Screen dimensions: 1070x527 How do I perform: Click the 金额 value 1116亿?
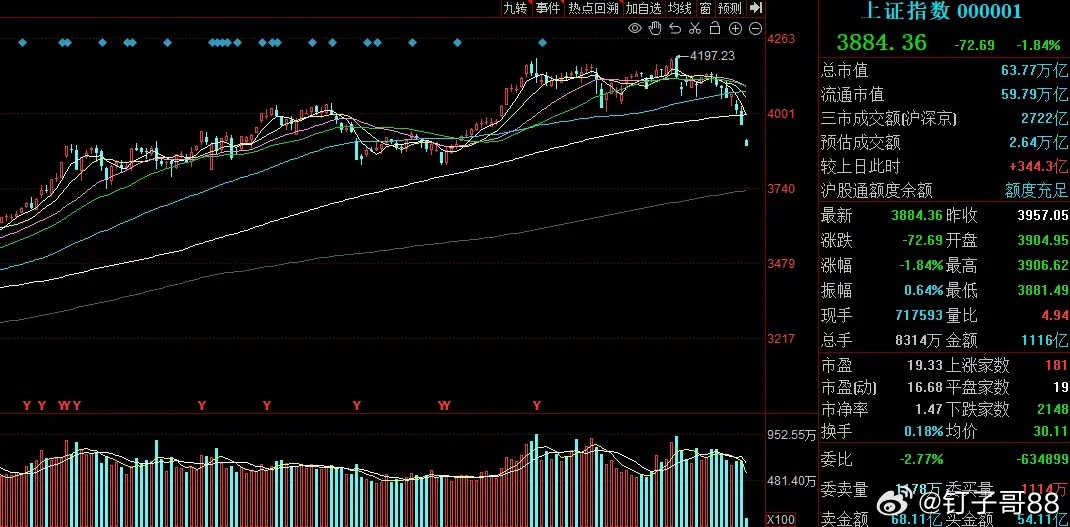tap(1046, 339)
